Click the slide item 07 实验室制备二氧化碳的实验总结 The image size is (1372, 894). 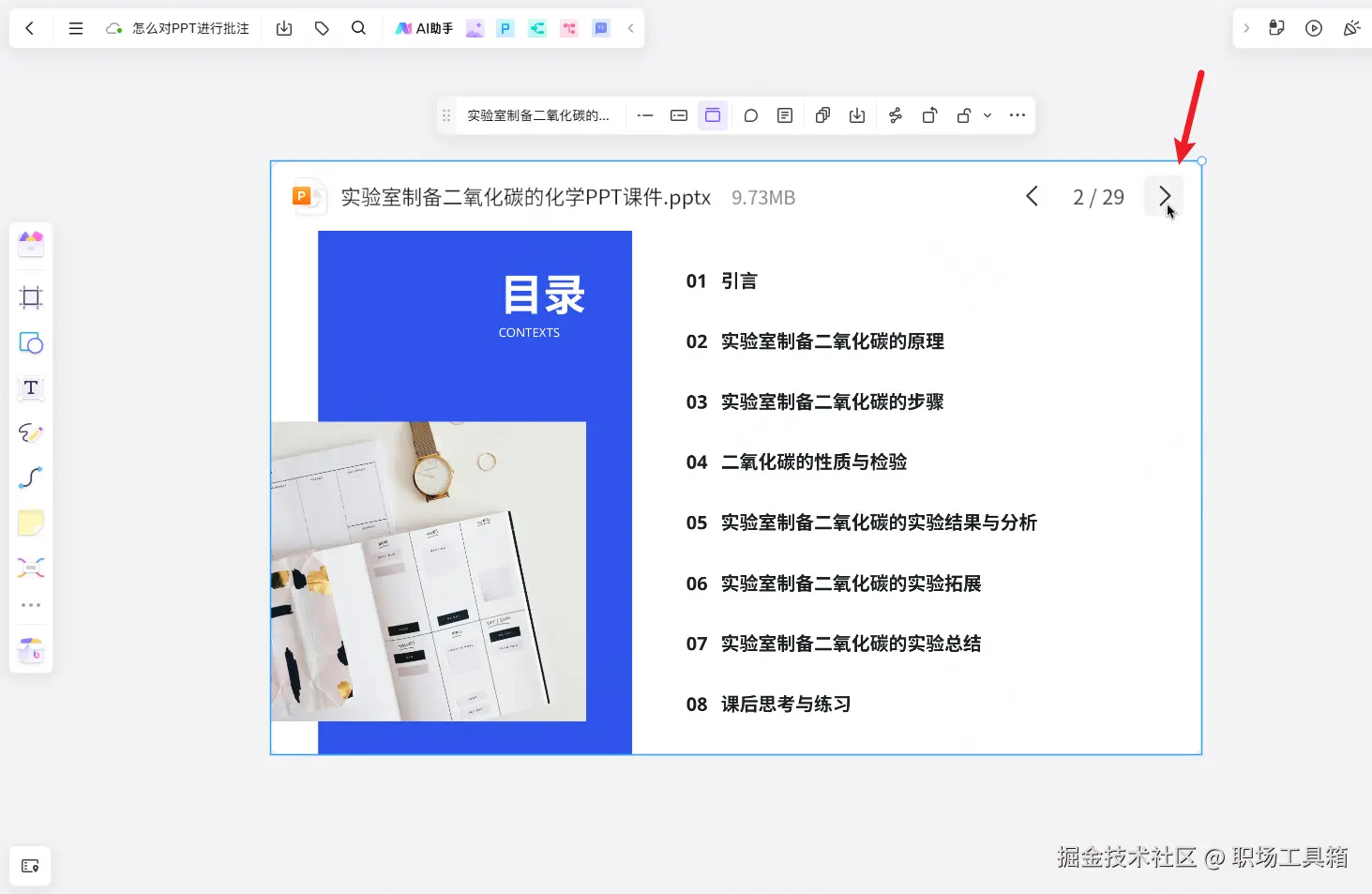point(834,644)
